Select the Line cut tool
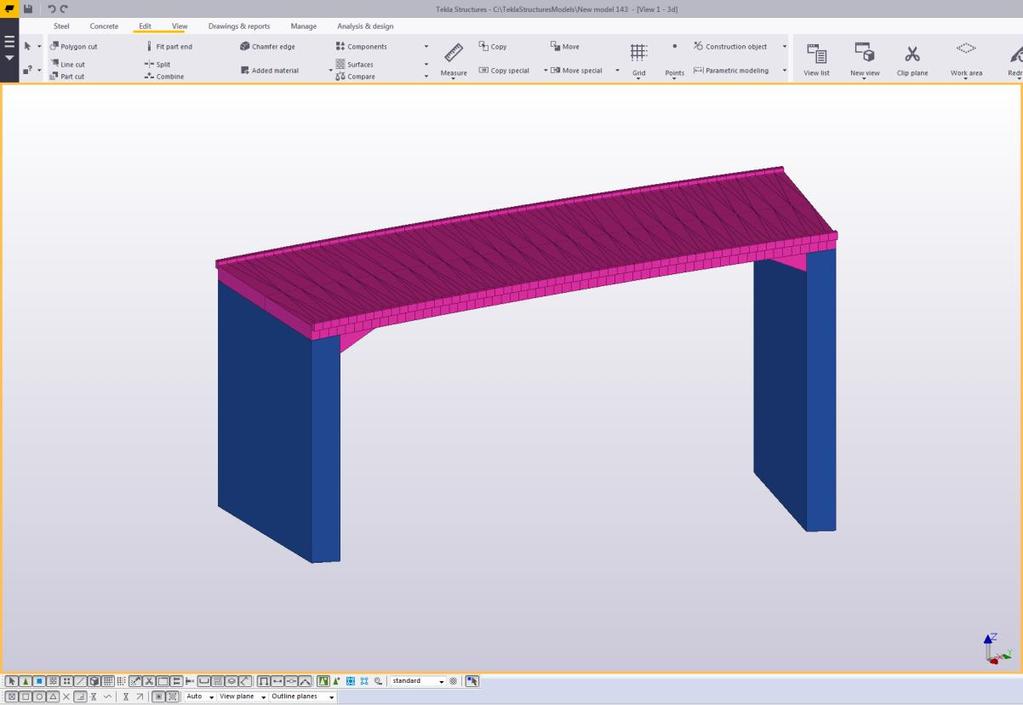Image resolution: width=1023 pixels, height=705 pixels. tap(67, 64)
